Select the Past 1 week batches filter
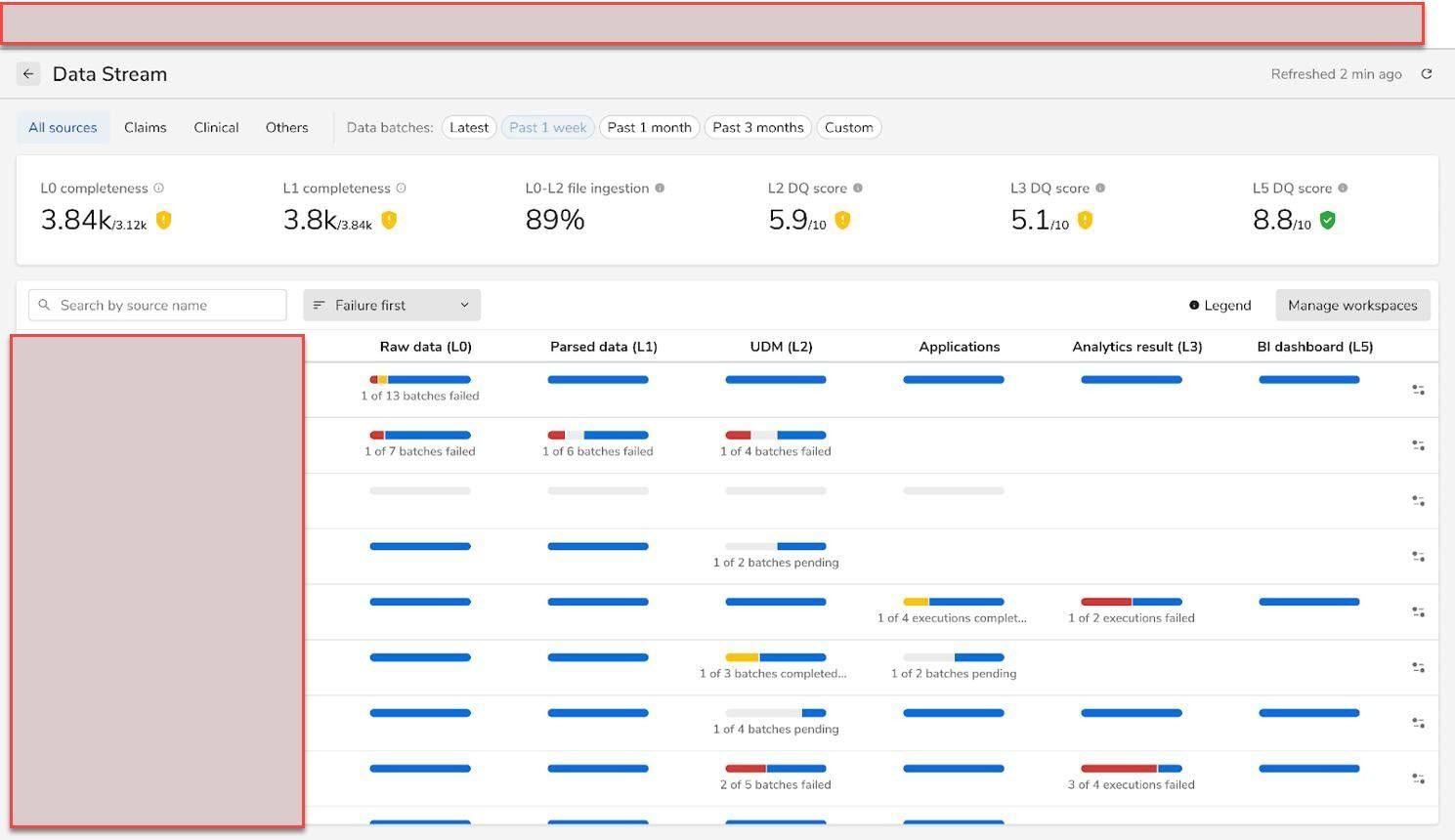This screenshot has height=840, width=1455. coord(548,128)
